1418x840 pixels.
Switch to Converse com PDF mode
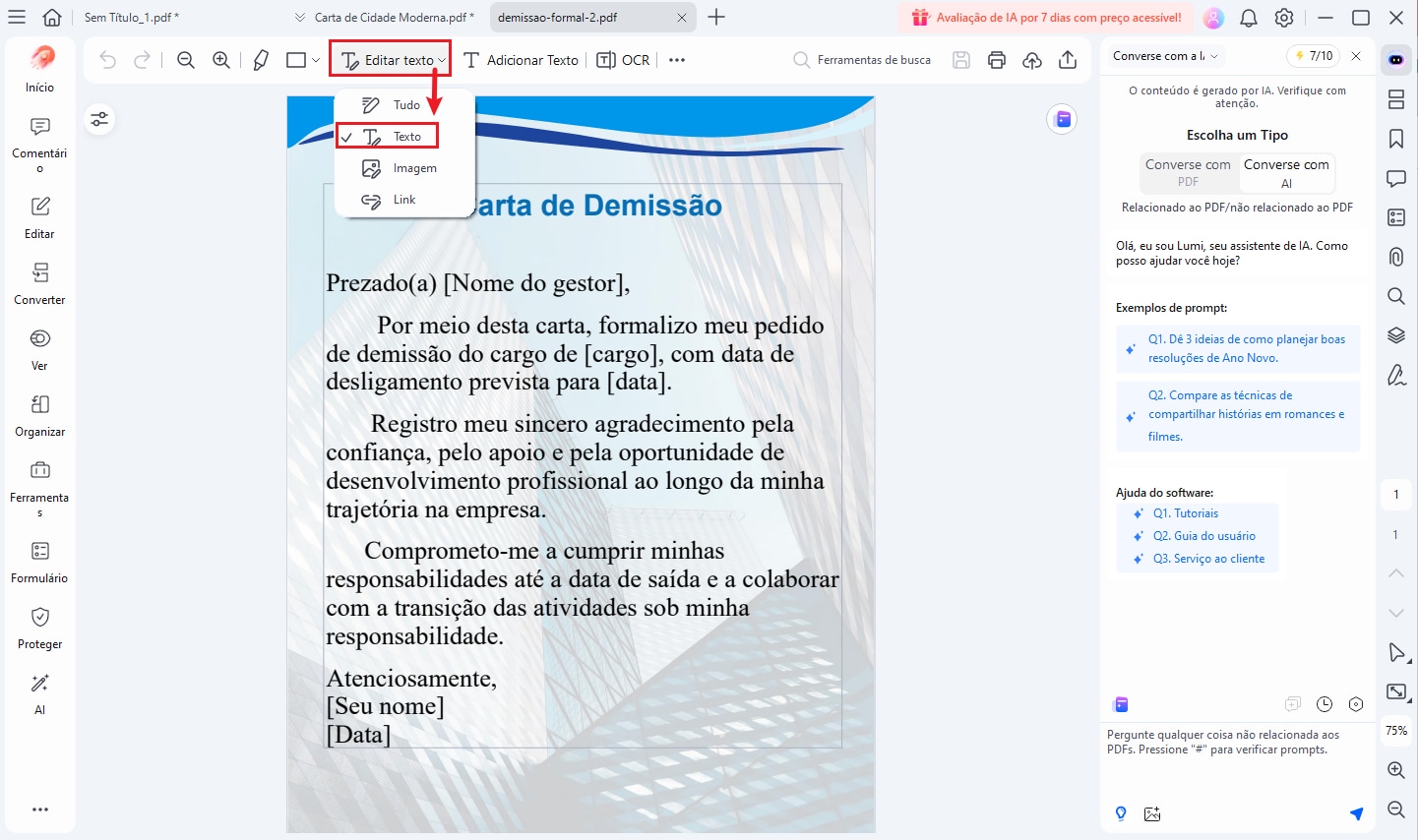1189,172
